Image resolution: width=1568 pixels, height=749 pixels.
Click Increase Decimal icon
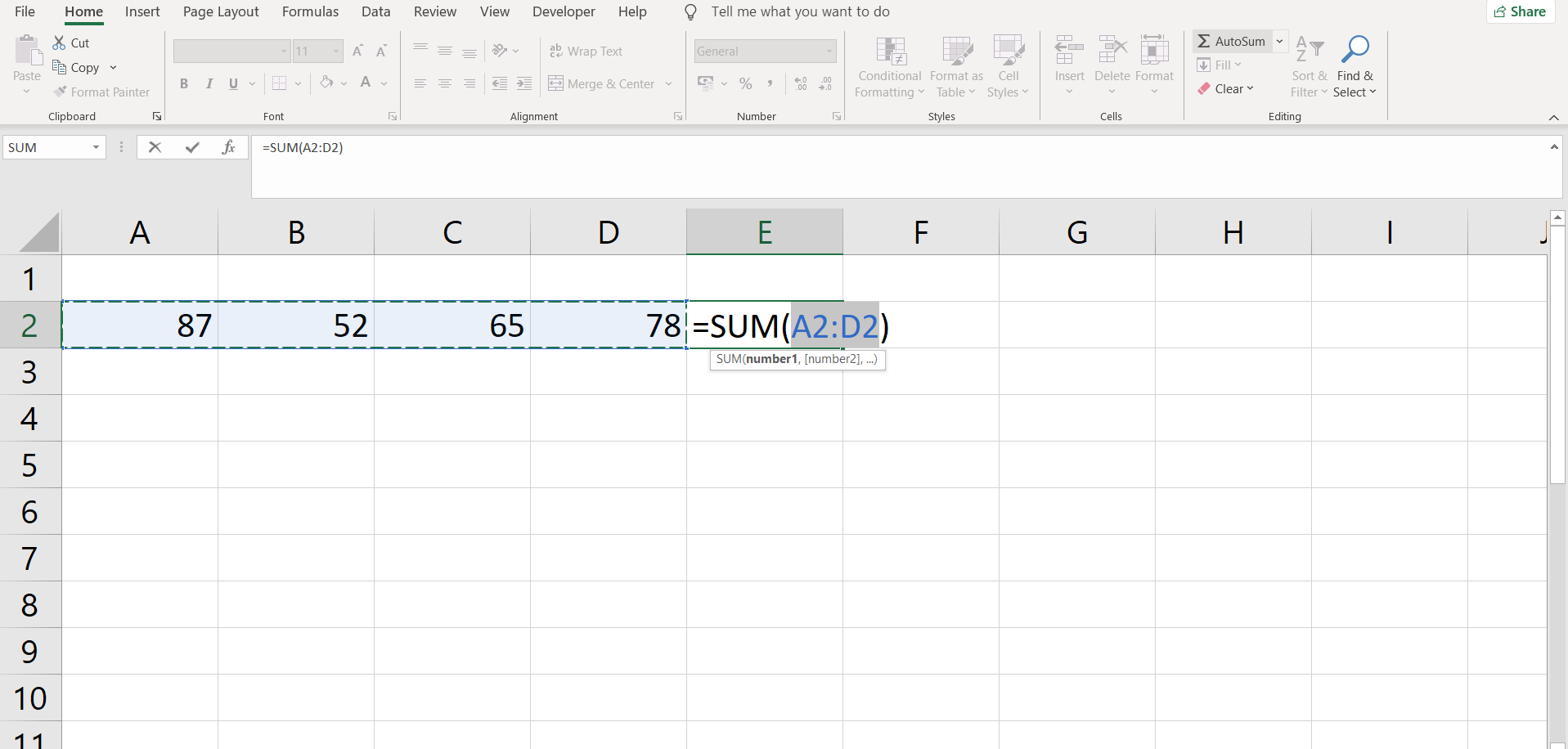click(x=801, y=83)
